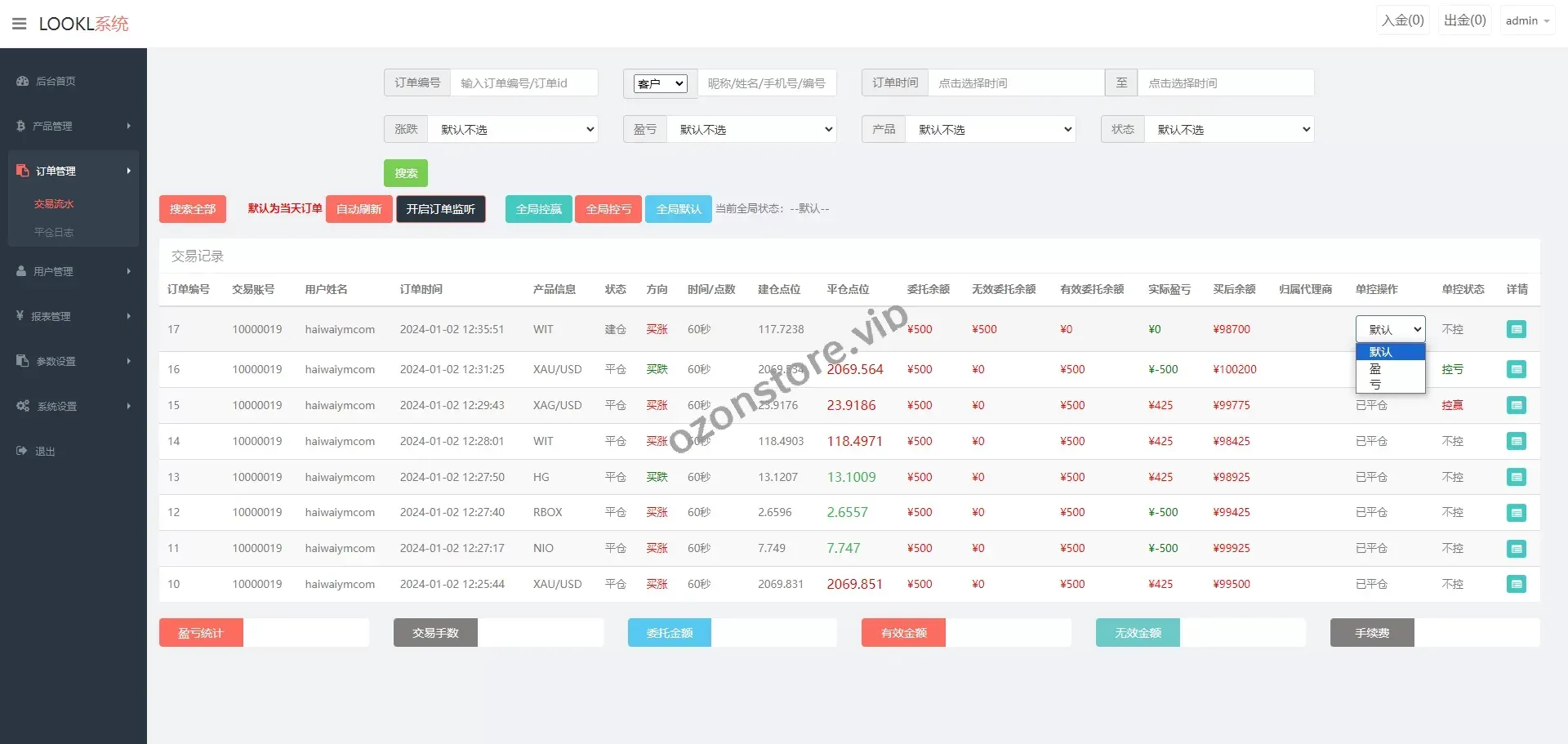The height and width of the screenshot is (744, 1568).
Task: Click details icon for order 10
Action: [1516, 584]
